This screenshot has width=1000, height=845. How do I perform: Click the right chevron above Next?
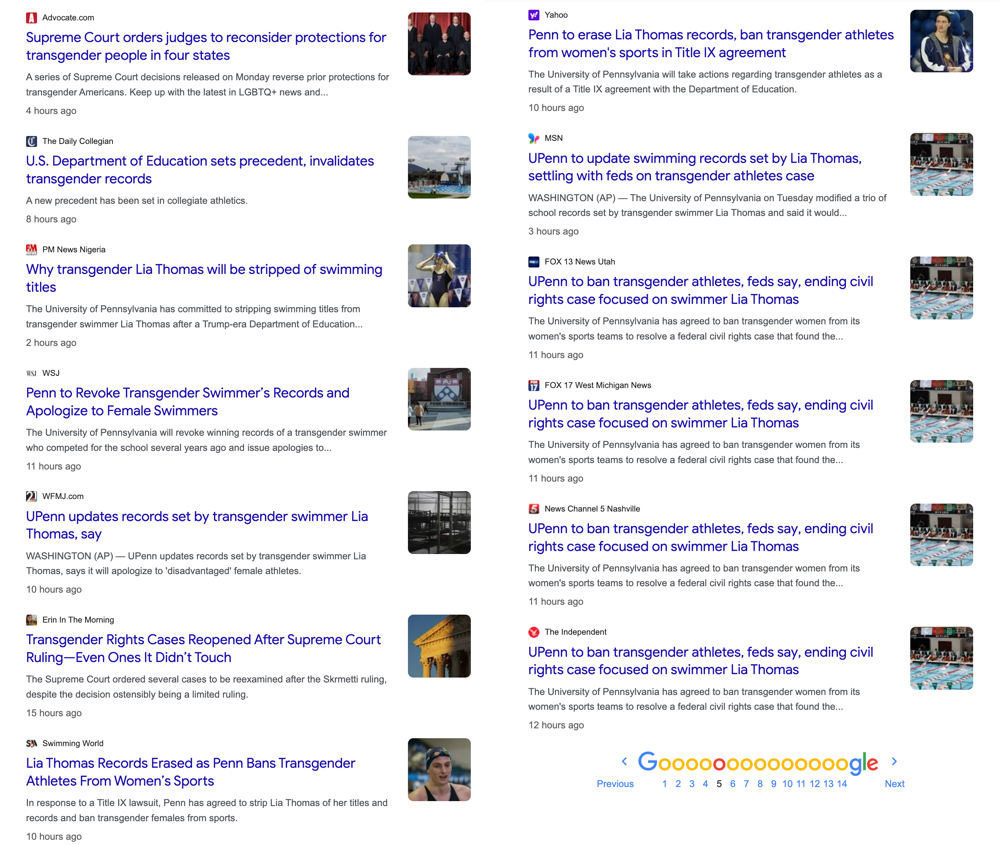click(x=894, y=761)
